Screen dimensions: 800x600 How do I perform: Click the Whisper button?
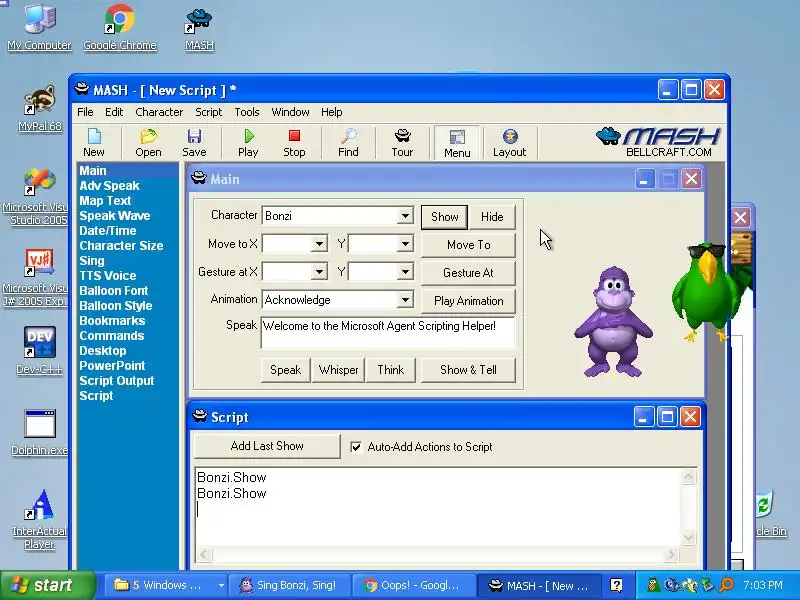[339, 370]
